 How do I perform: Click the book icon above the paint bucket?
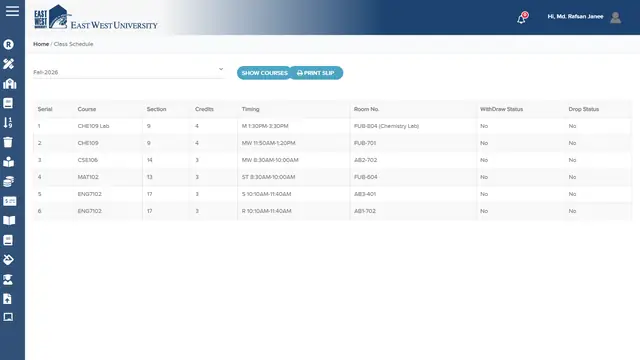point(8,240)
